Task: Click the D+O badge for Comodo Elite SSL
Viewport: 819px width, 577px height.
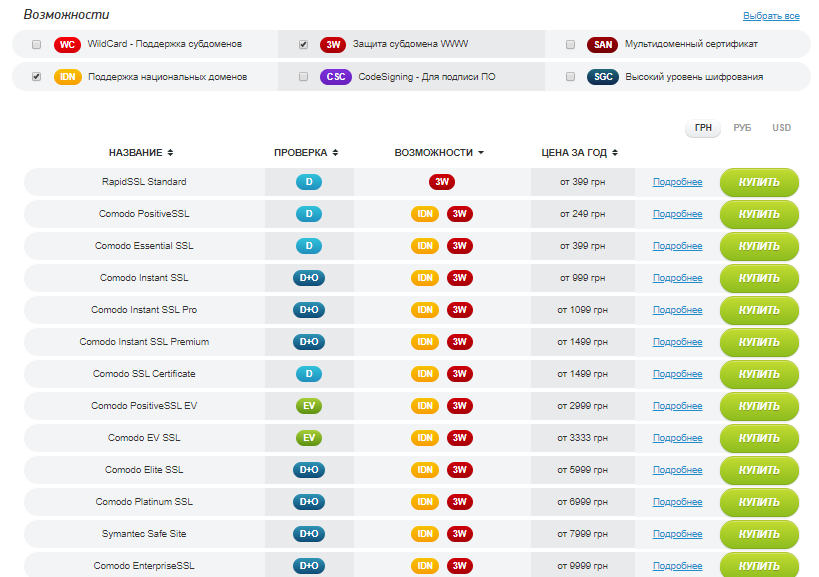Action: pos(309,470)
